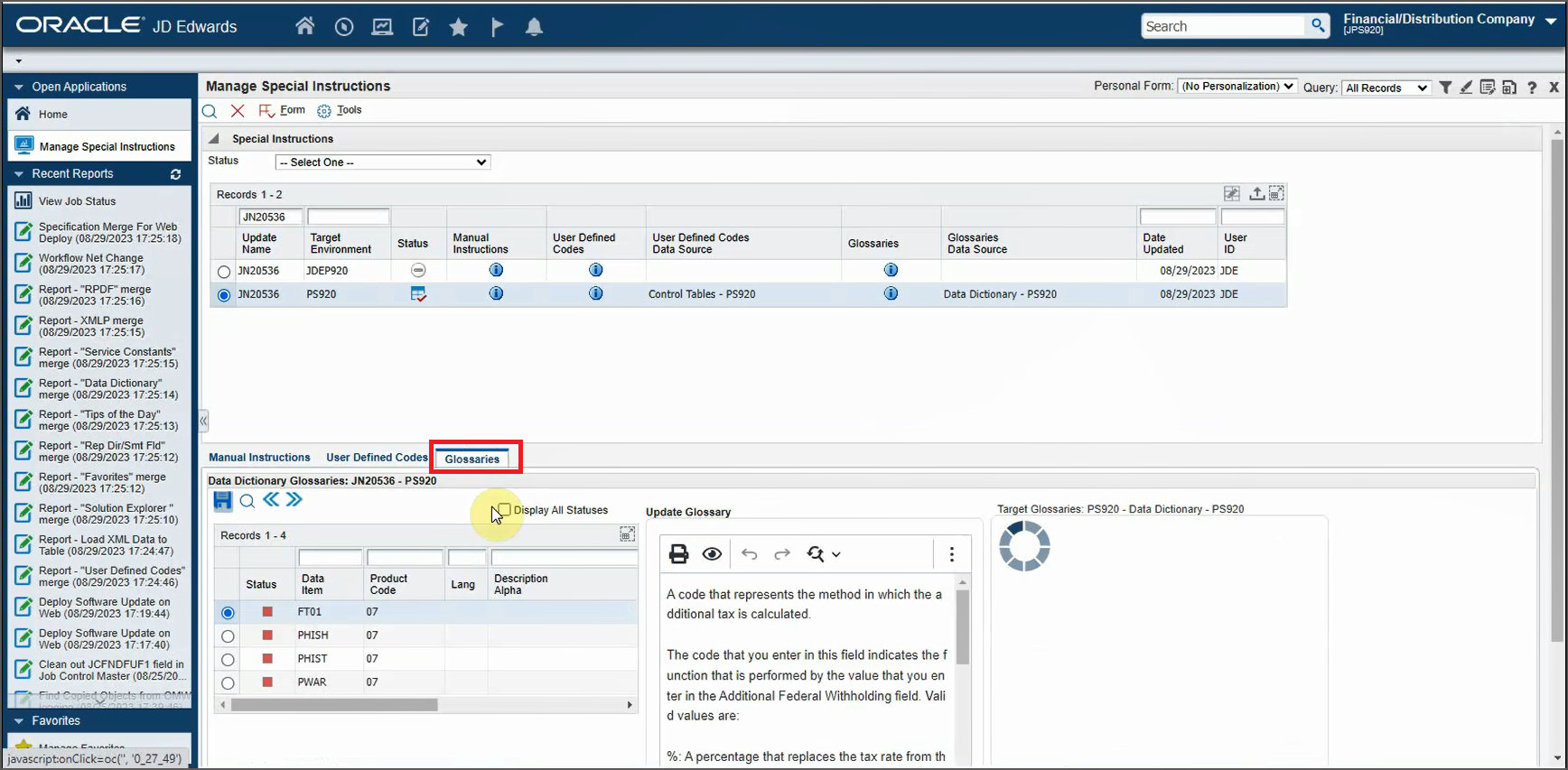Refresh the Recent Reports list
The height and width of the screenshot is (770, 1568).
(x=176, y=174)
